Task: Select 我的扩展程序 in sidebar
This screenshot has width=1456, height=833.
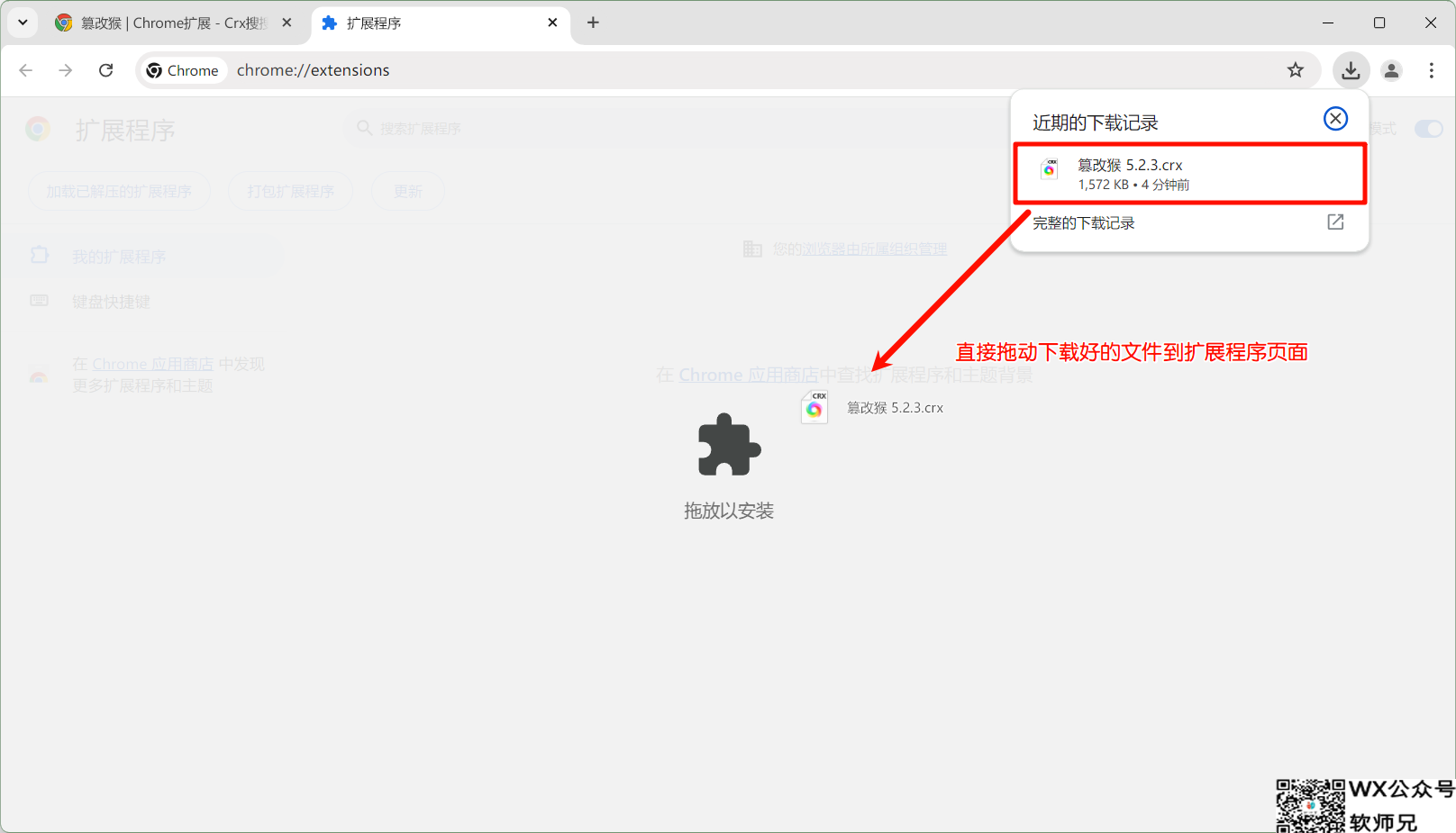Action: click(141, 257)
